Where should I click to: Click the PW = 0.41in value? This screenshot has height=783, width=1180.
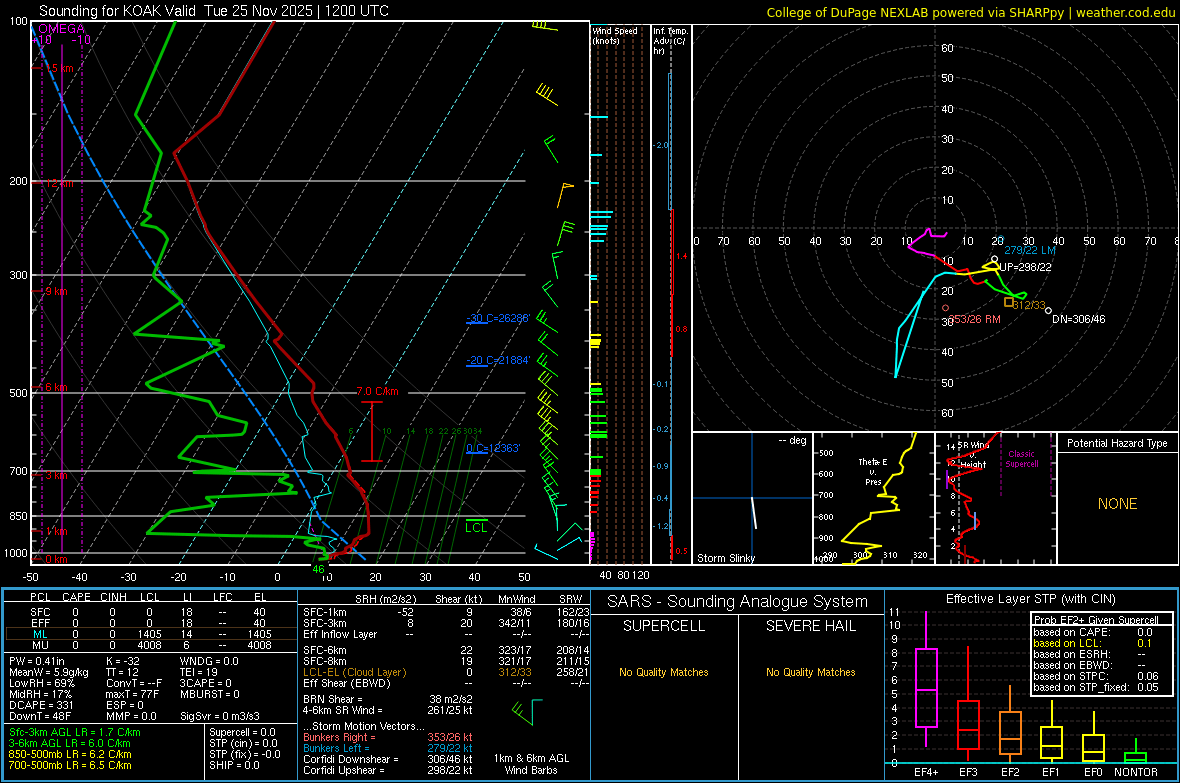coord(37,661)
